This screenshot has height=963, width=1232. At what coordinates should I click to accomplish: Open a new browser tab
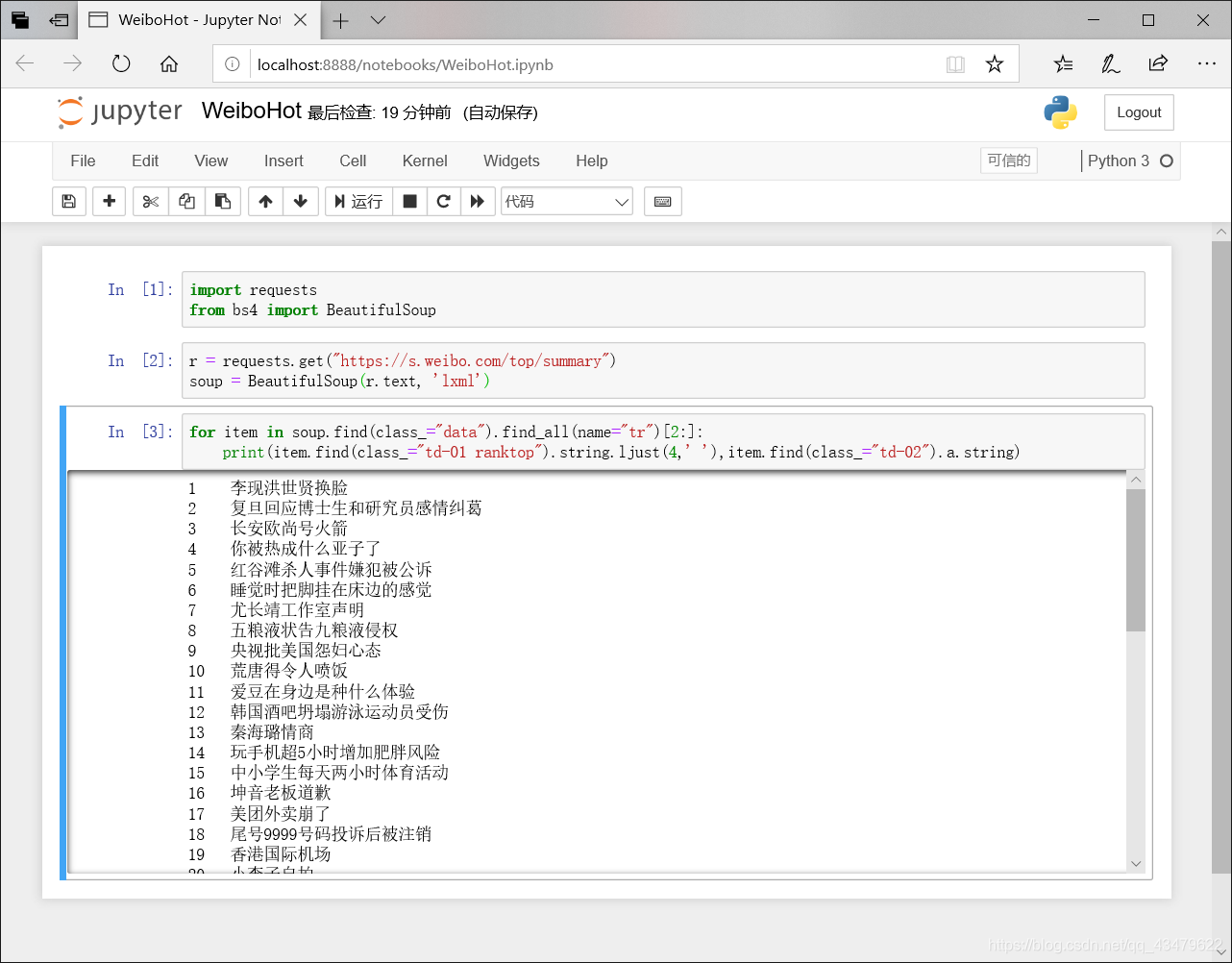tap(341, 20)
